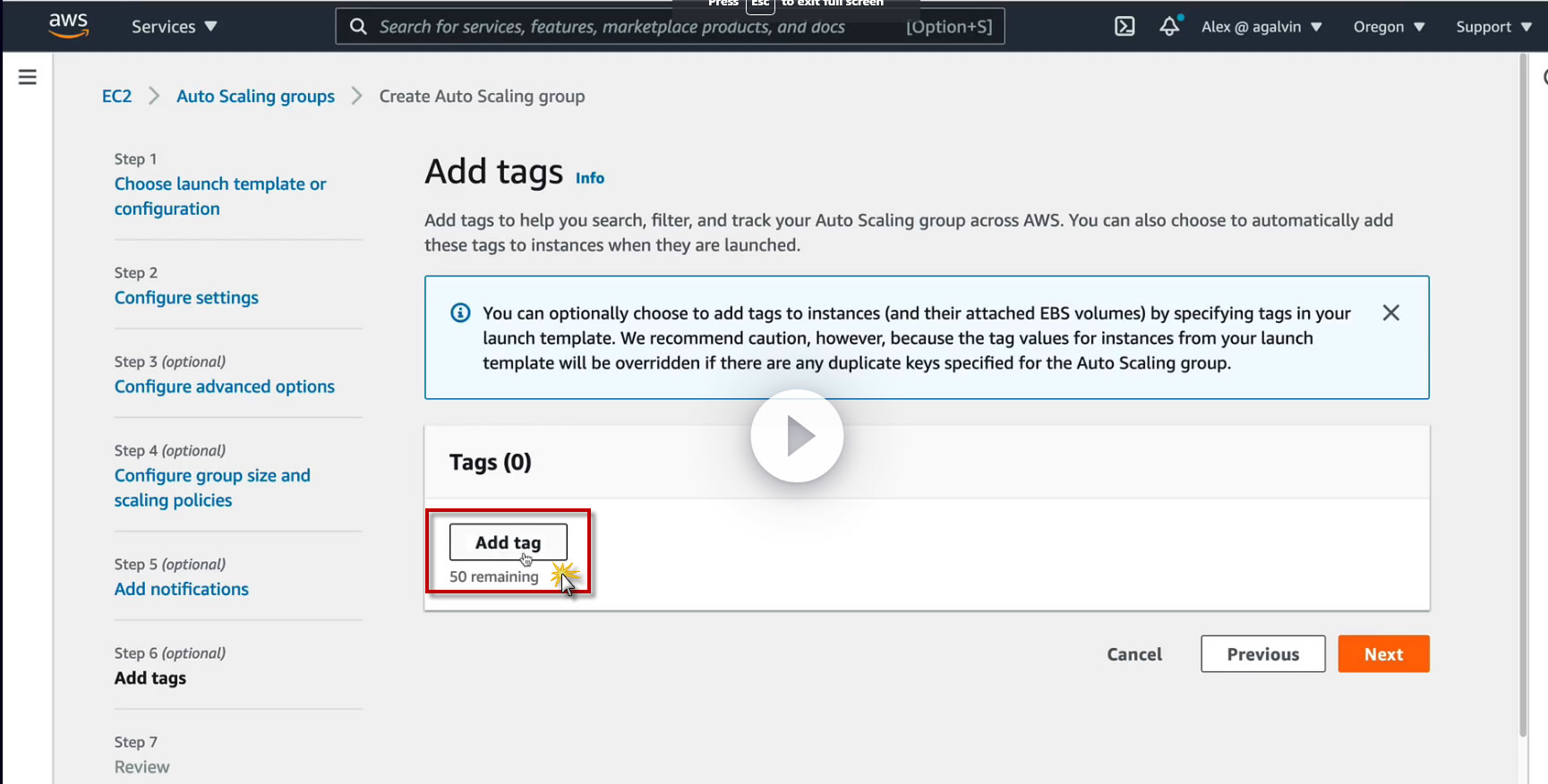
Task: Go to Configure settings step
Action: (x=186, y=297)
